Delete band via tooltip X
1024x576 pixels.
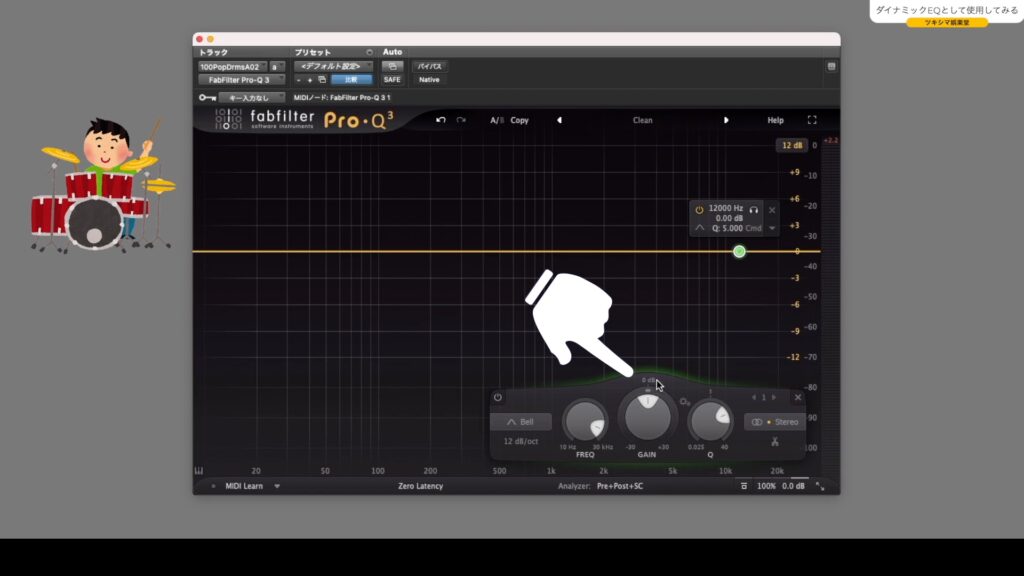[772, 210]
